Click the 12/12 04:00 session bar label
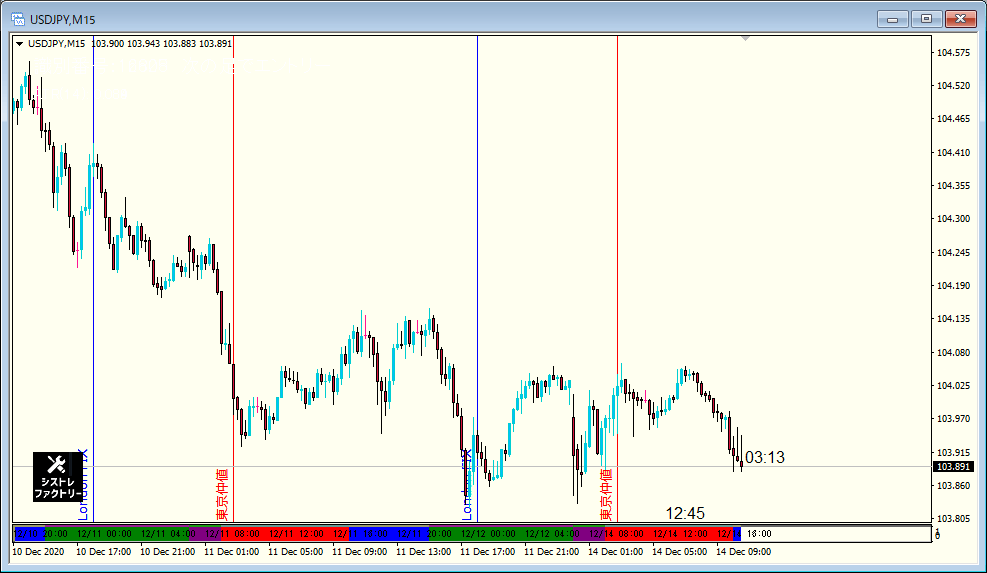Viewport: 987px width, 573px height. tap(552, 534)
